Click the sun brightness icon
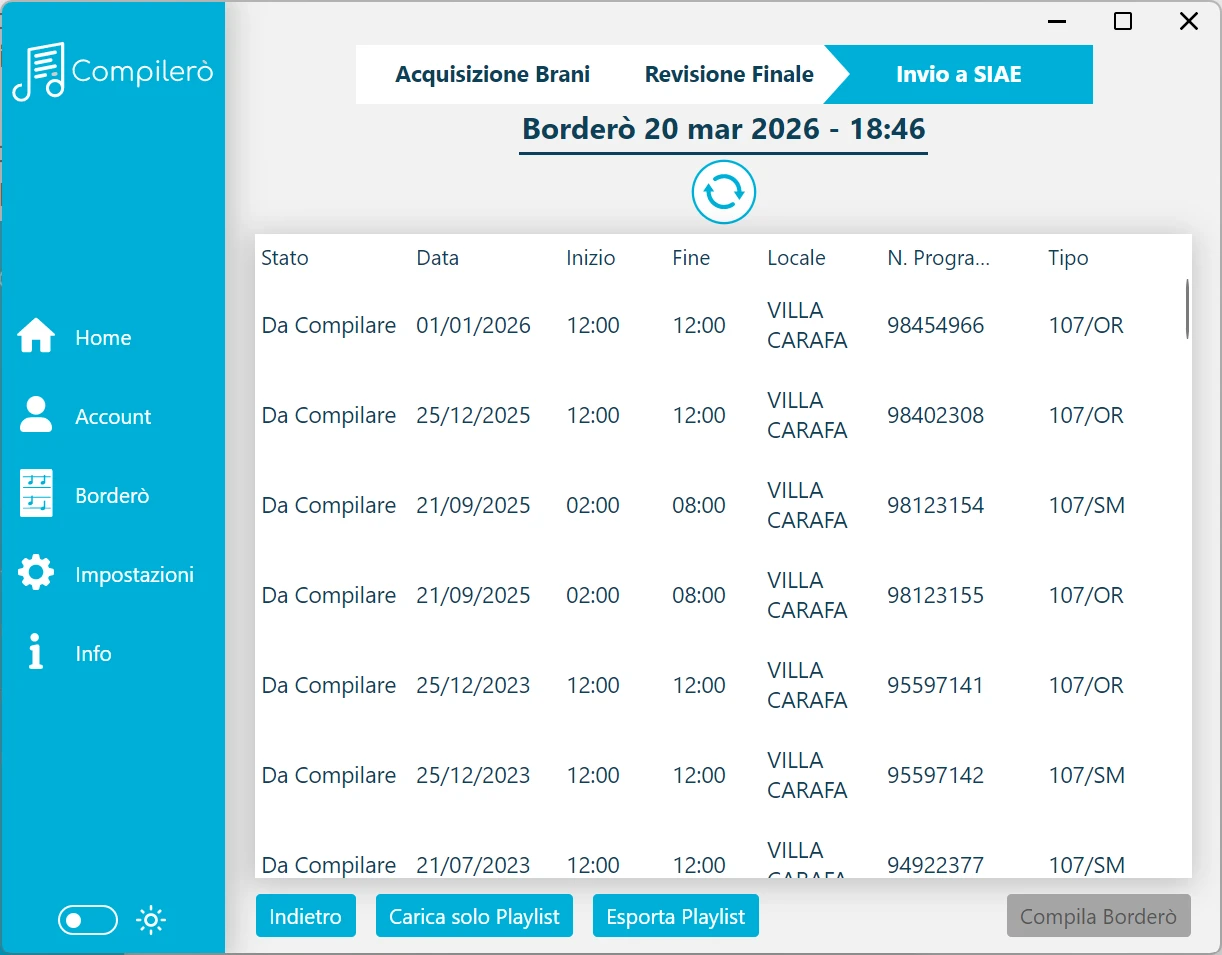This screenshot has width=1222, height=955. pos(151,920)
